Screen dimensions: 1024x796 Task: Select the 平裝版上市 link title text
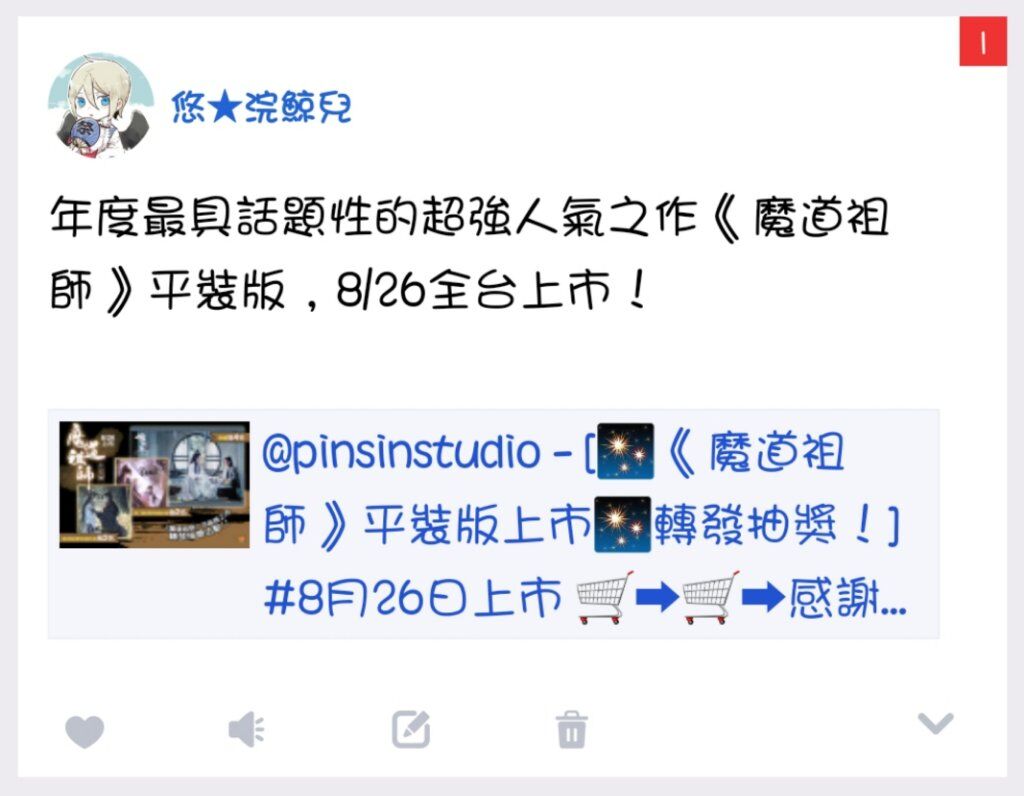477,525
